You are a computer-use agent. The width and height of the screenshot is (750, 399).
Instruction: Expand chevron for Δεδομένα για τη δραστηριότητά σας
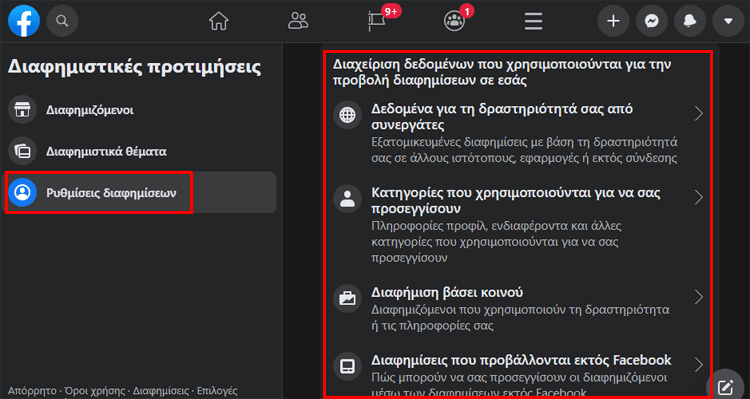click(x=698, y=114)
